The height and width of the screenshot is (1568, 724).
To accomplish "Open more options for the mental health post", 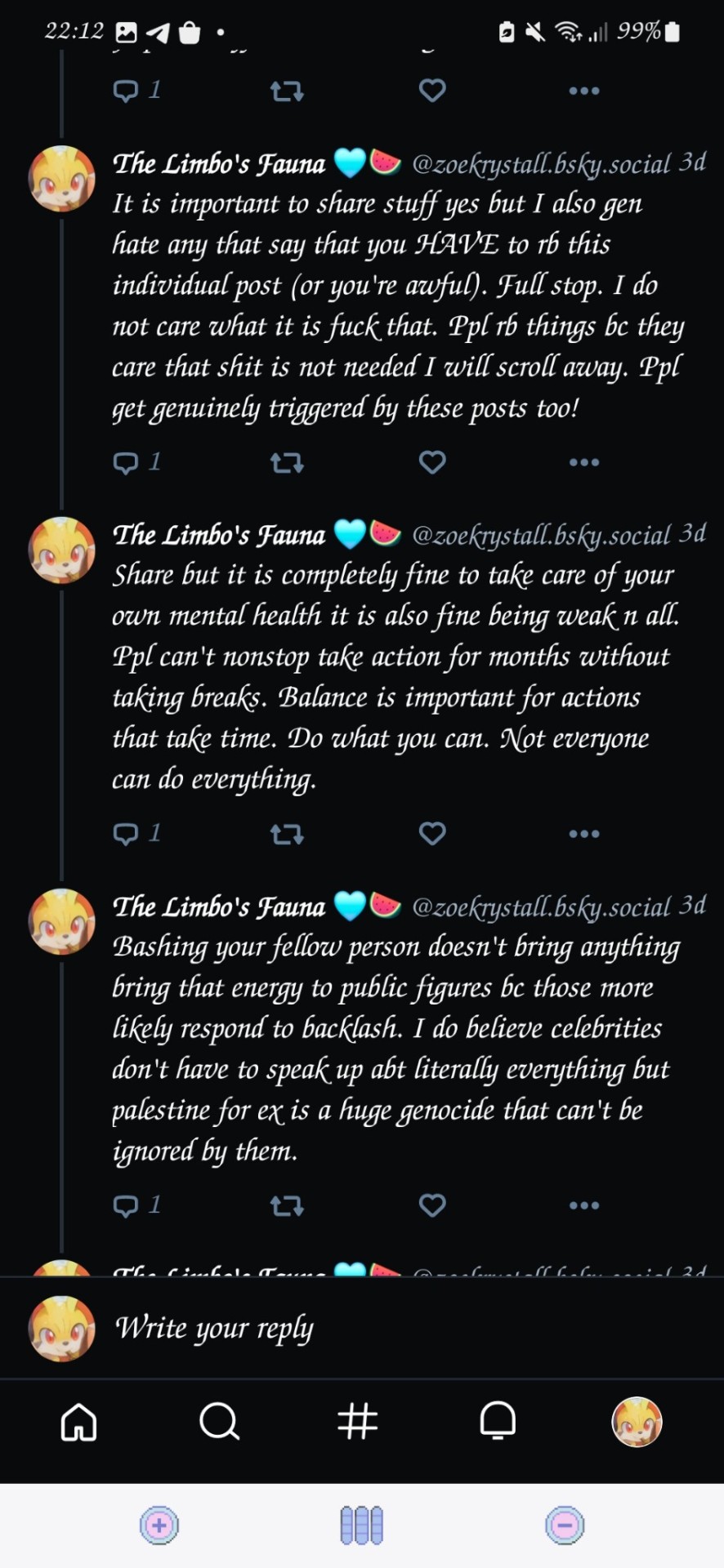I will coord(583,834).
